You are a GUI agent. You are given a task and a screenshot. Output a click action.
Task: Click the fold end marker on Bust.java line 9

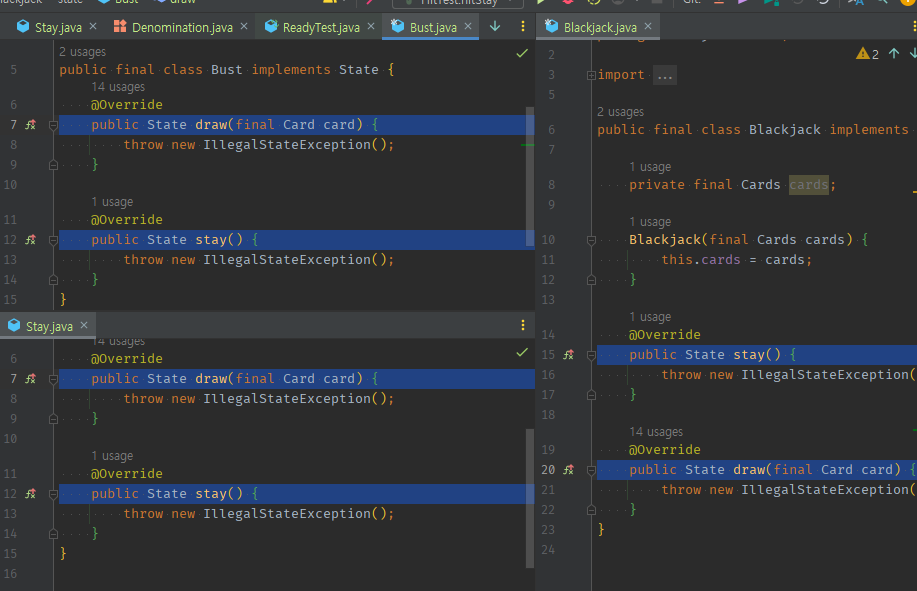[x=53, y=165]
